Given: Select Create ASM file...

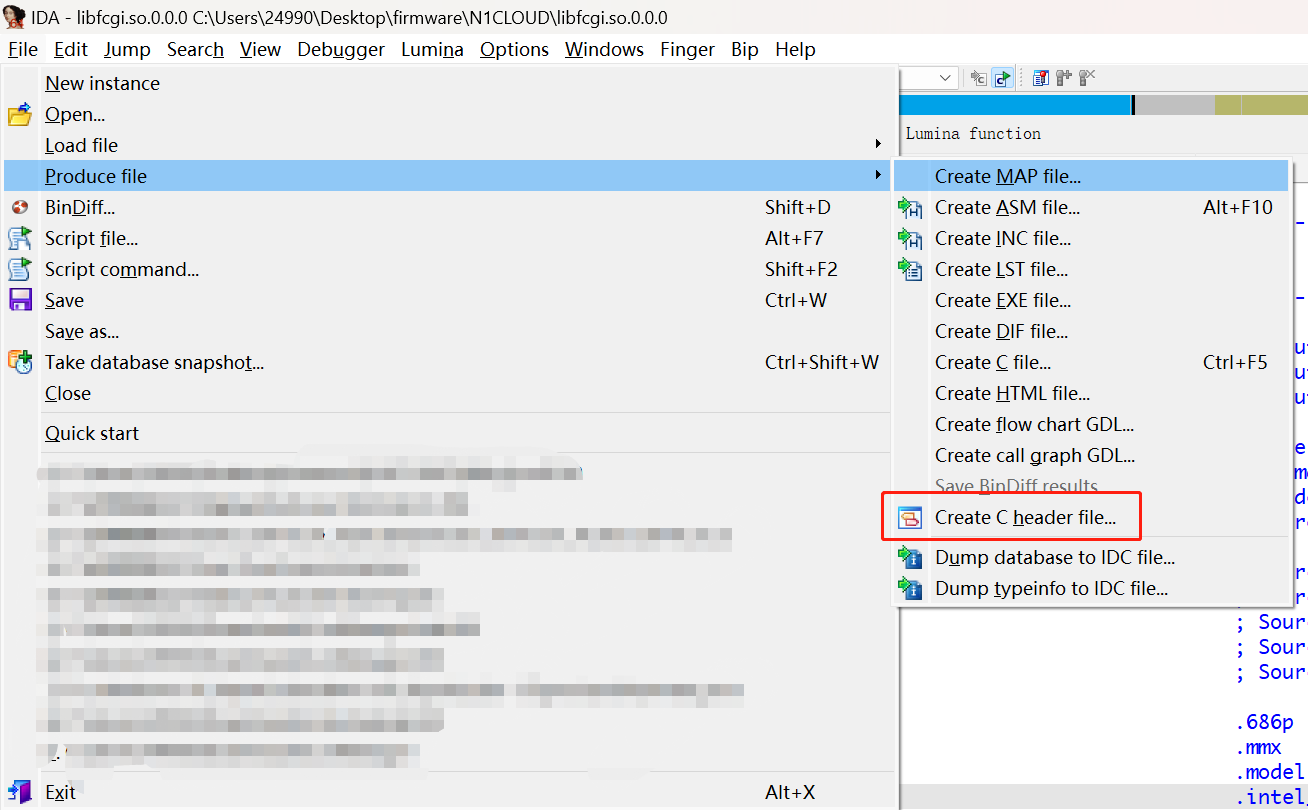Looking at the screenshot, I should click(1091, 207).
